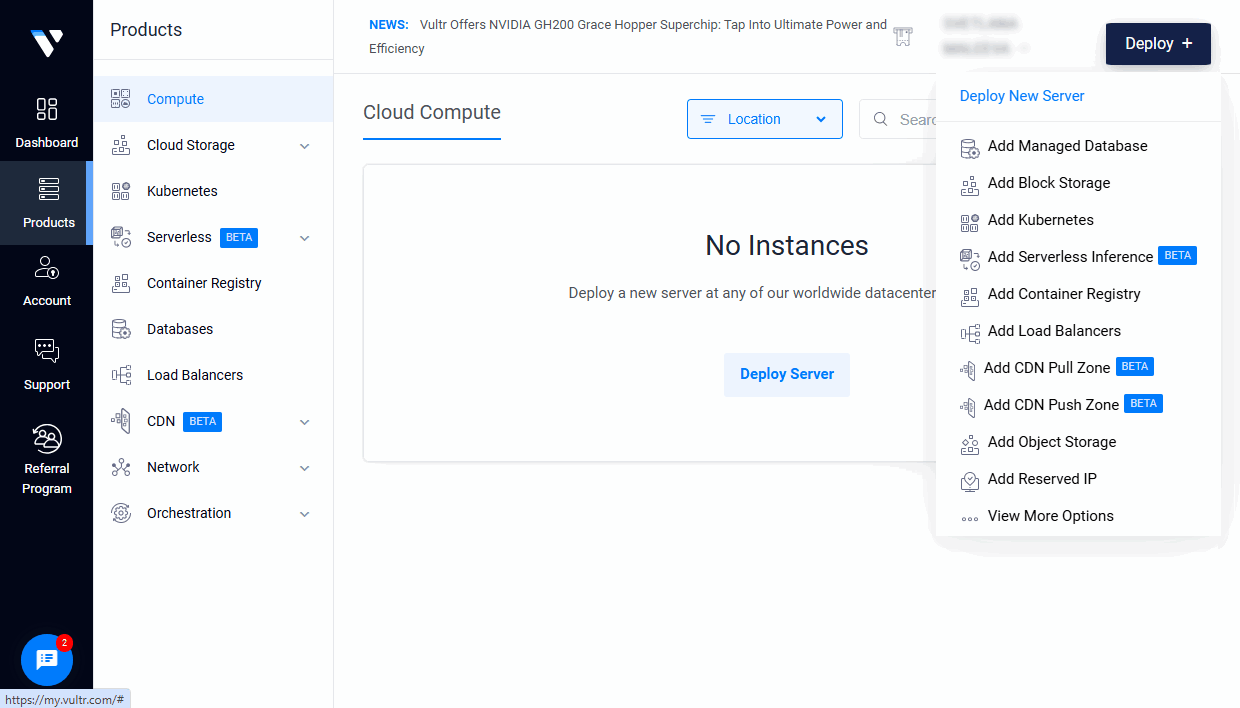Open the Location filter dropdown
Image resolution: width=1240 pixels, height=708 pixels.
[764, 118]
